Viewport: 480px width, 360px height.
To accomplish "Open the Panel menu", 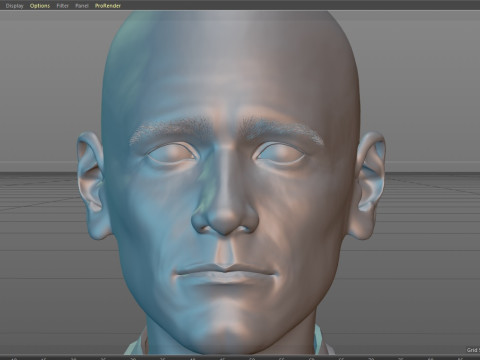I will 82,6.
